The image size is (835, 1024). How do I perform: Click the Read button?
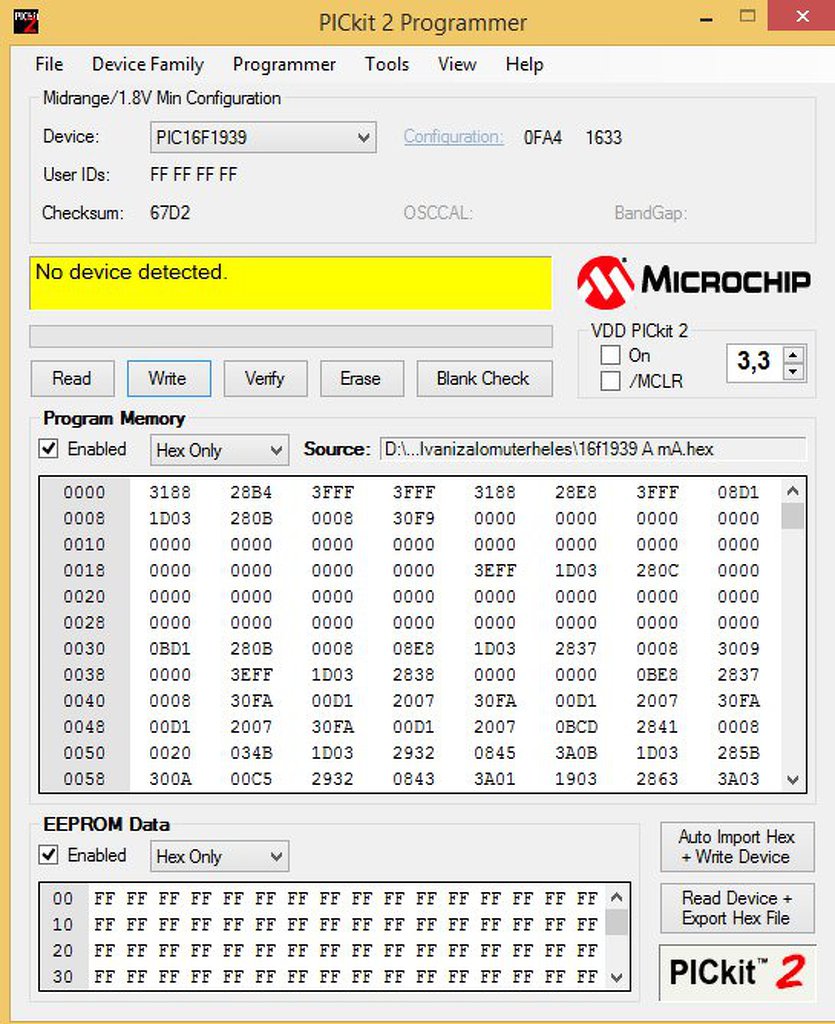(72, 378)
